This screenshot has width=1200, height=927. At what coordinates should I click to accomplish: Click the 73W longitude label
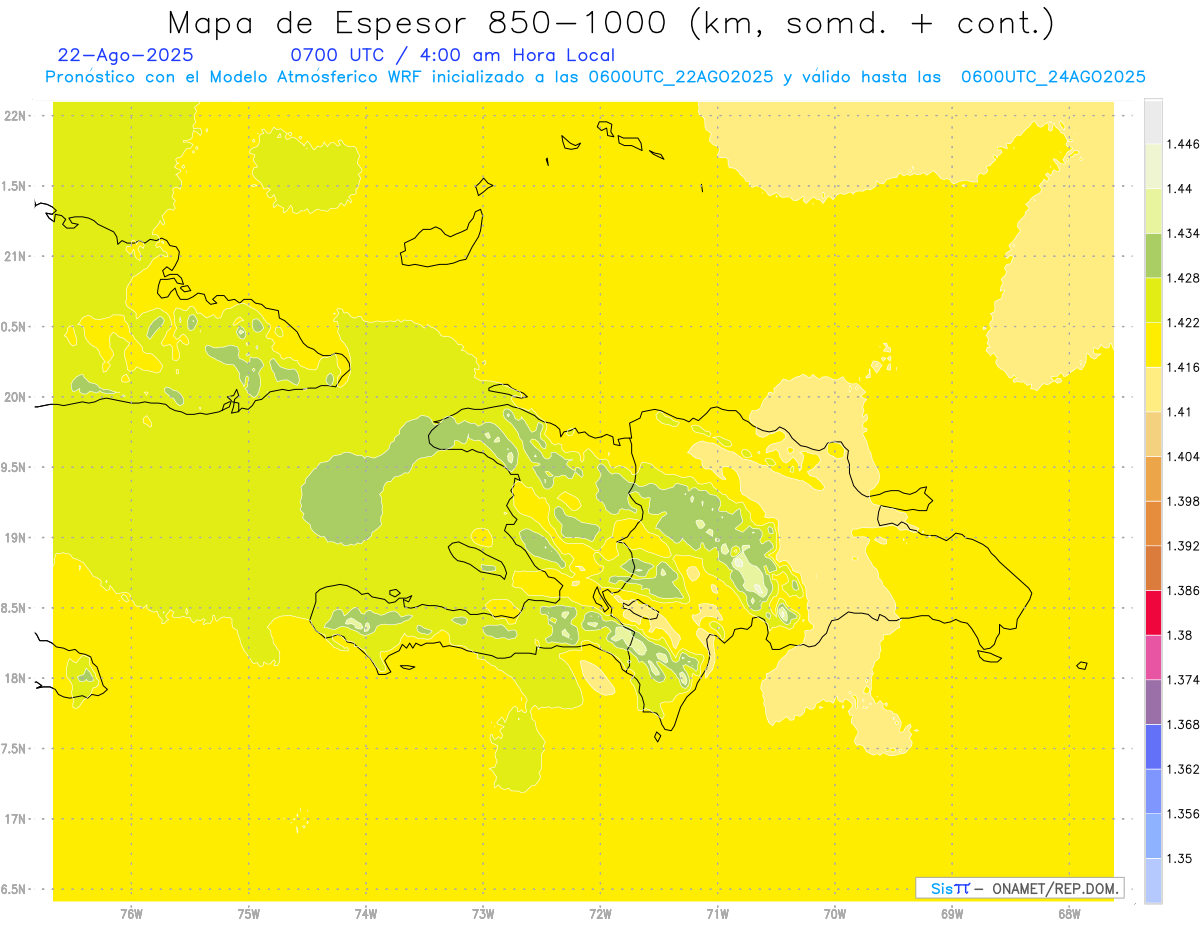coord(483,914)
